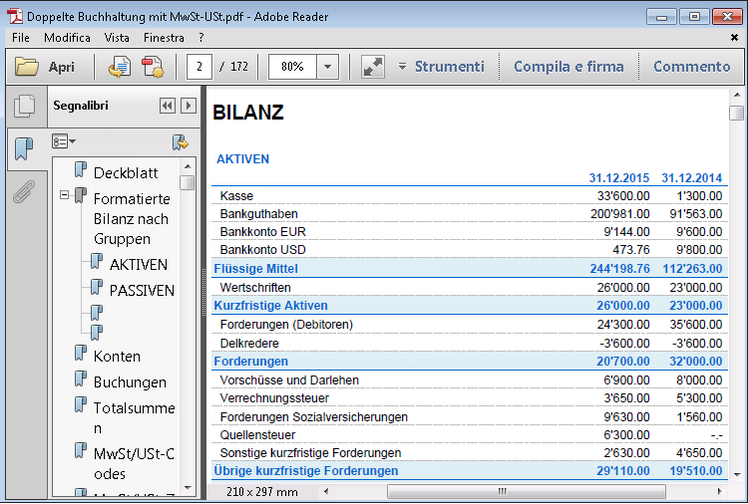Click the Buchungen bookmark icon
The height and width of the screenshot is (504, 748).
click(x=81, y=379)
